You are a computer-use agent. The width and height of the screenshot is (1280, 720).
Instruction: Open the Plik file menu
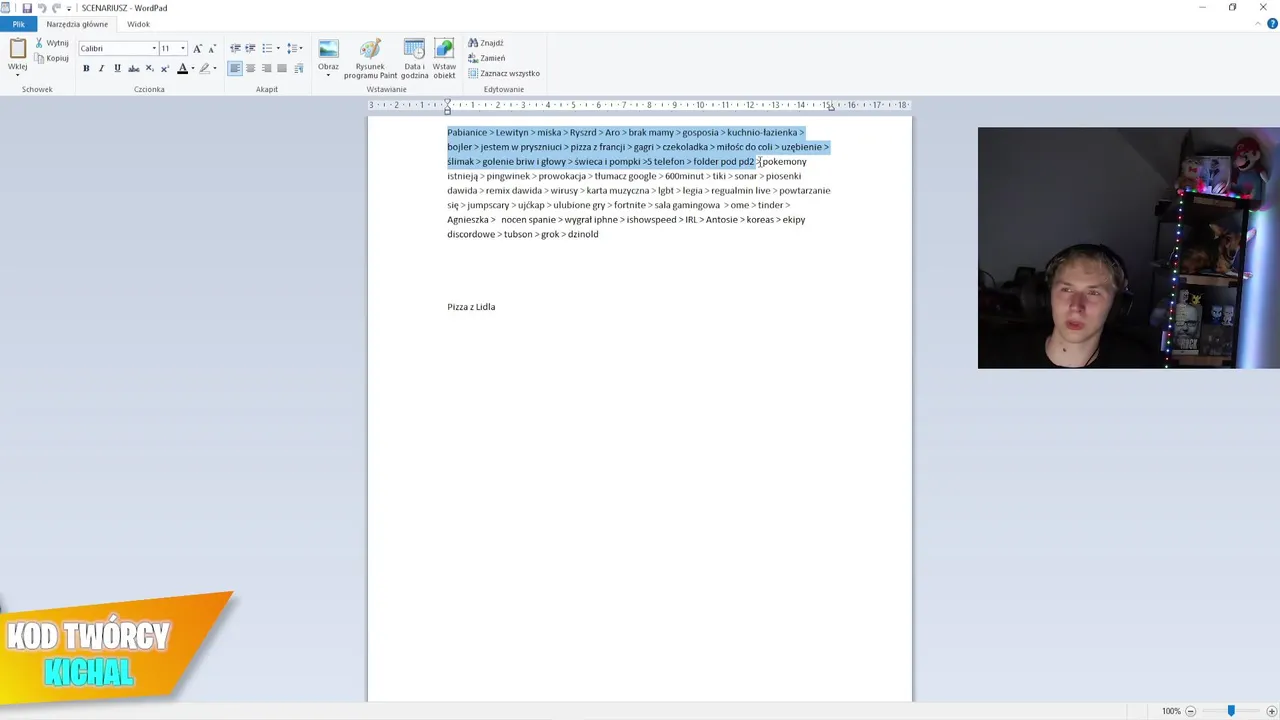click(x=18, y=24)
